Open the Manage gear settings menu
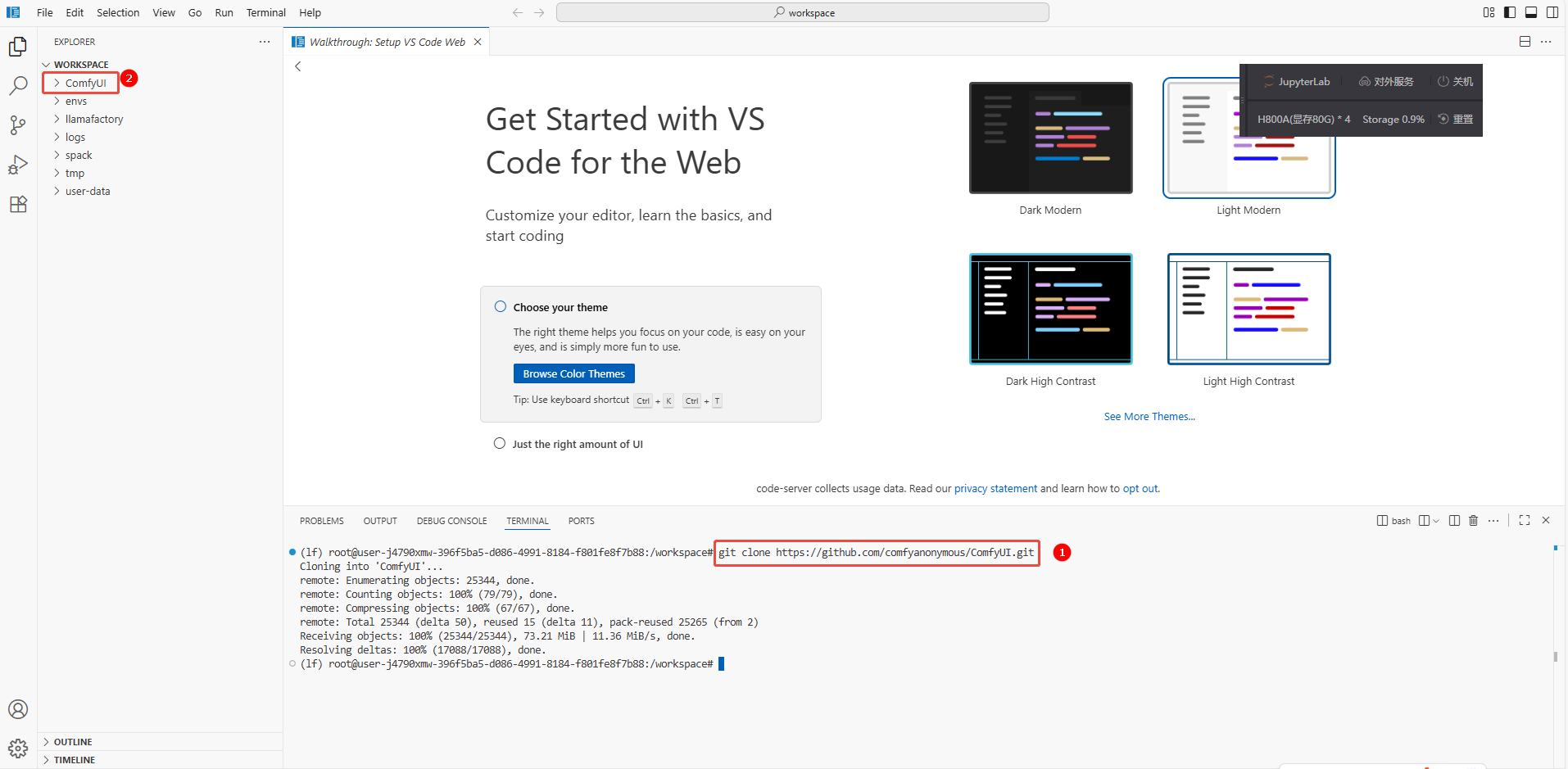This screenshot has width=1568, height=769. [x=18, y=748]
